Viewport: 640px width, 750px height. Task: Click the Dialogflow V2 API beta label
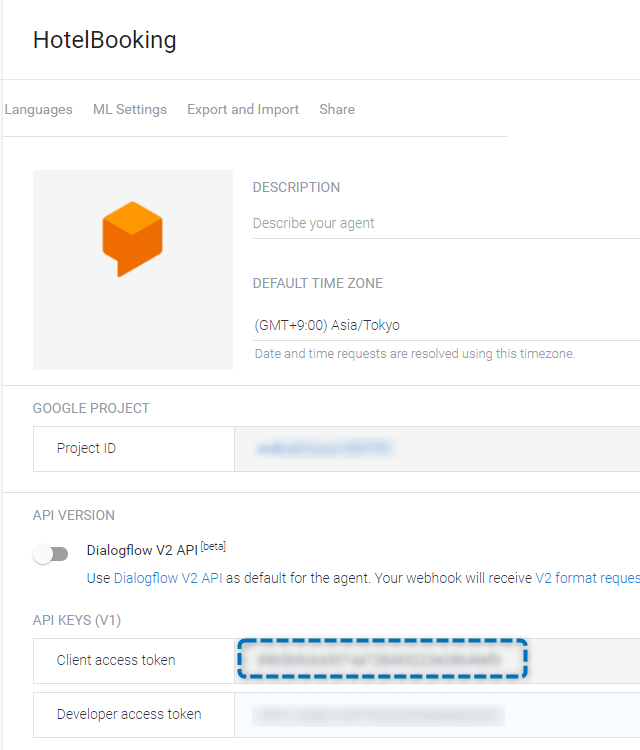156,549
